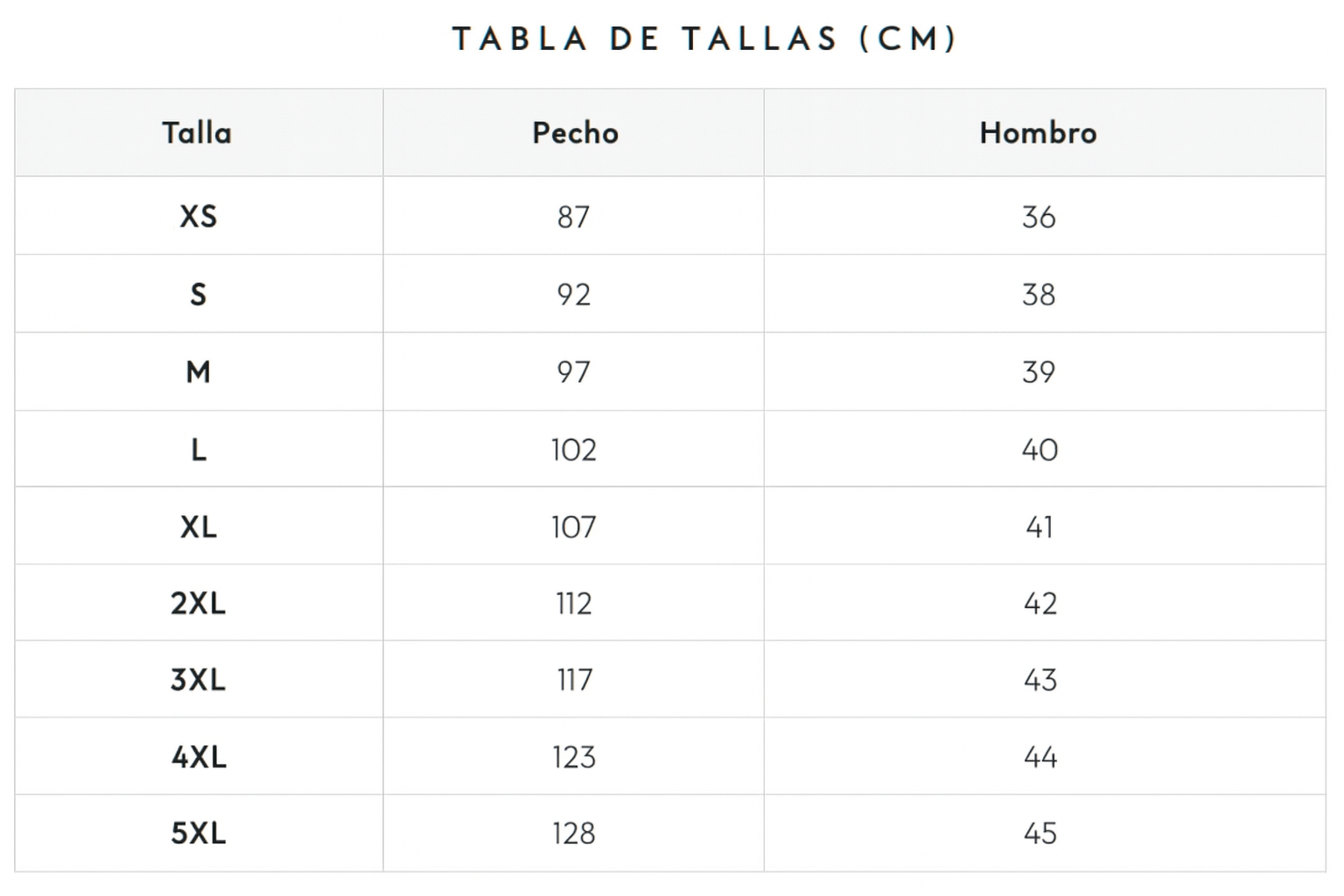Viewport: 1344px width, 896px height.
Task: Select the 2XL size row label
Action: tap(198, 603)
